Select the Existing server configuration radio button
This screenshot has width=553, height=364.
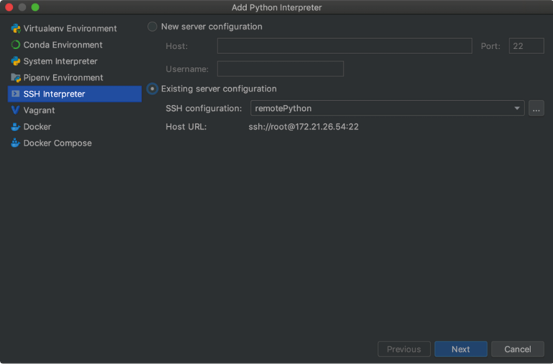(x=152, y=89)
